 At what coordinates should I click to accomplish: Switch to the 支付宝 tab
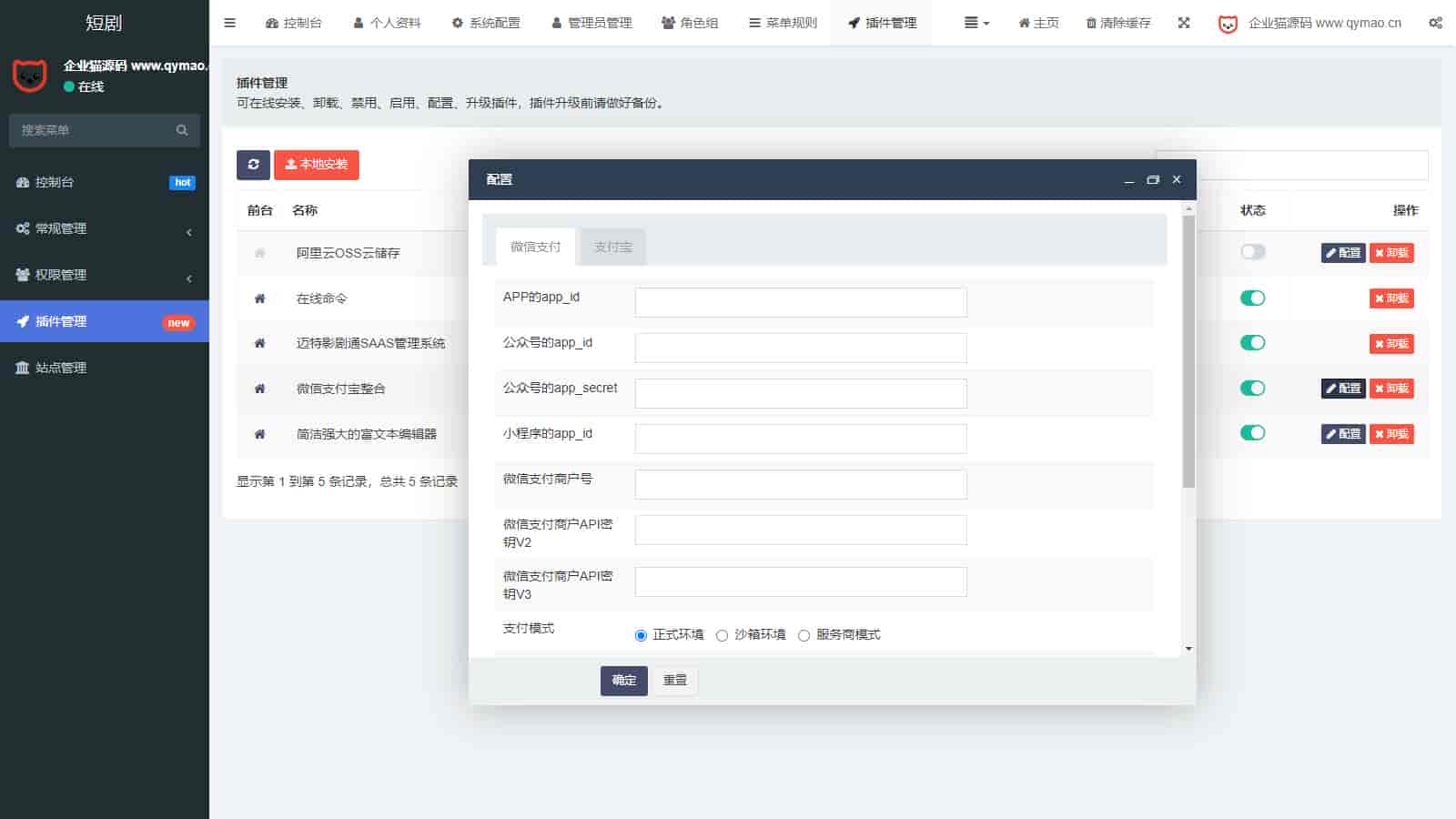pyautogui.click(x=612, y=247)
